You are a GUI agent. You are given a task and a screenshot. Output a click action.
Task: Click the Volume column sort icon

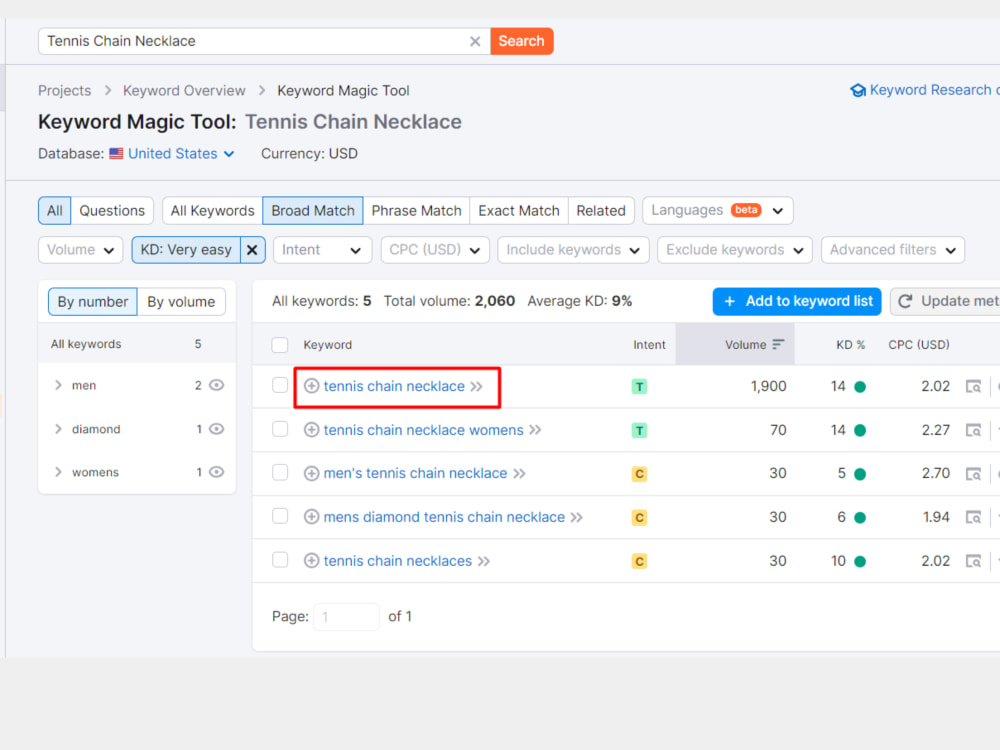(x=778, y=344)
